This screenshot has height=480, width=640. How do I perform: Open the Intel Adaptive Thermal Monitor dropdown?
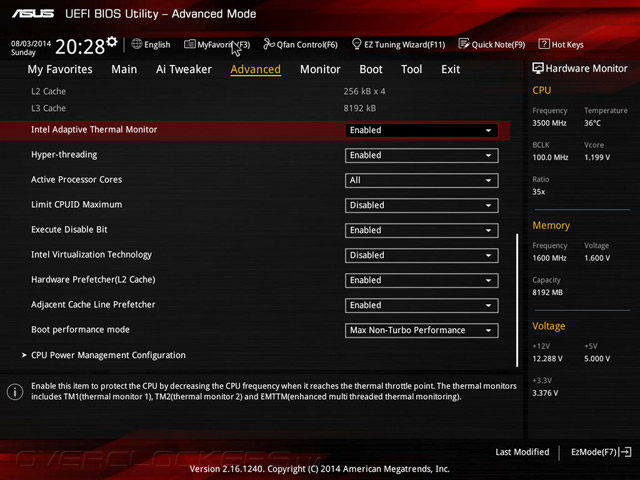[422, 130]
